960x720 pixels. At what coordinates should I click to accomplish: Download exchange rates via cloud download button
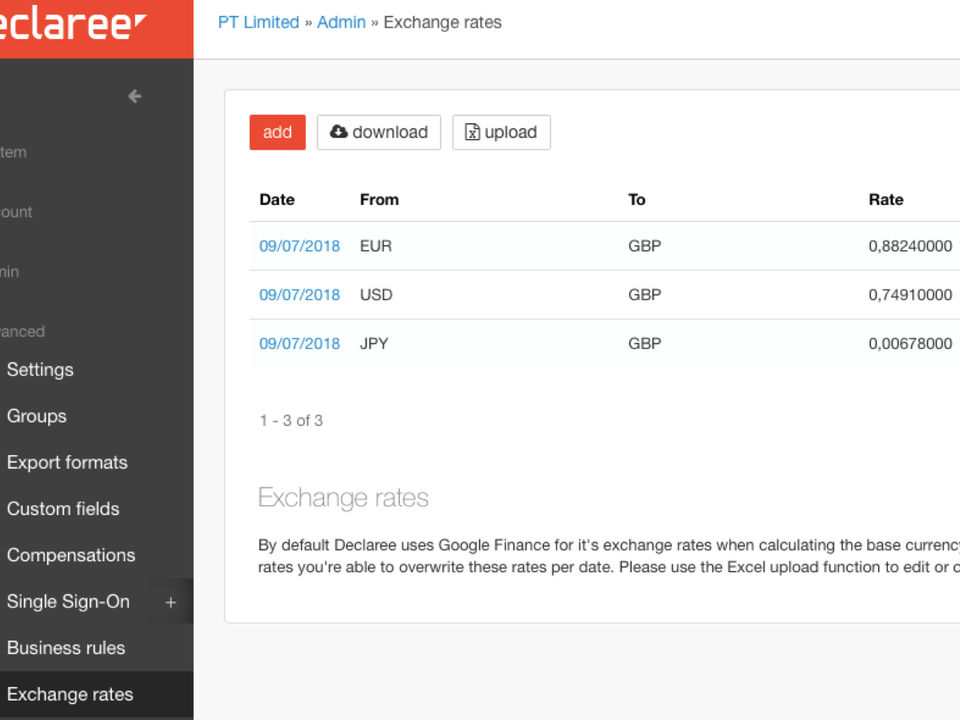coord(379,132)
